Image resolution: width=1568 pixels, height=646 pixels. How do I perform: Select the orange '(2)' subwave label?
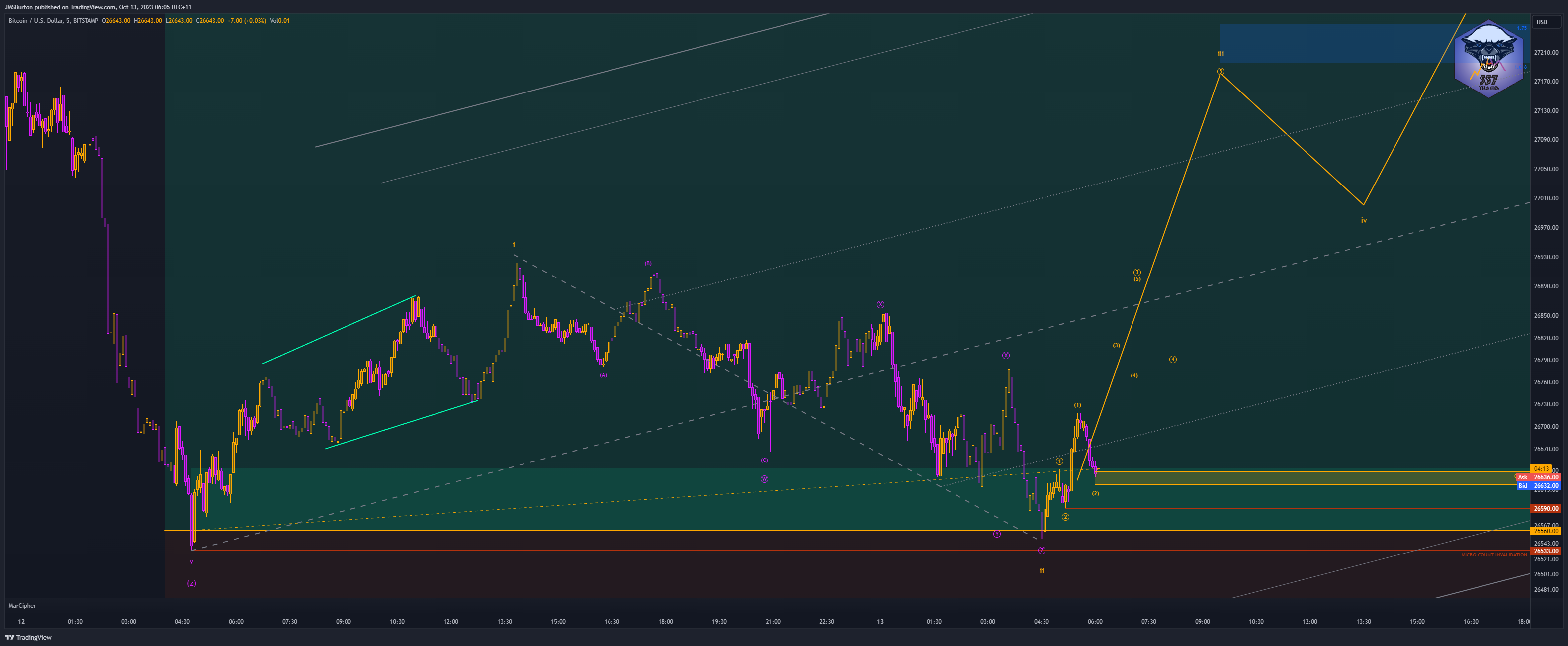coord(1095,493)
